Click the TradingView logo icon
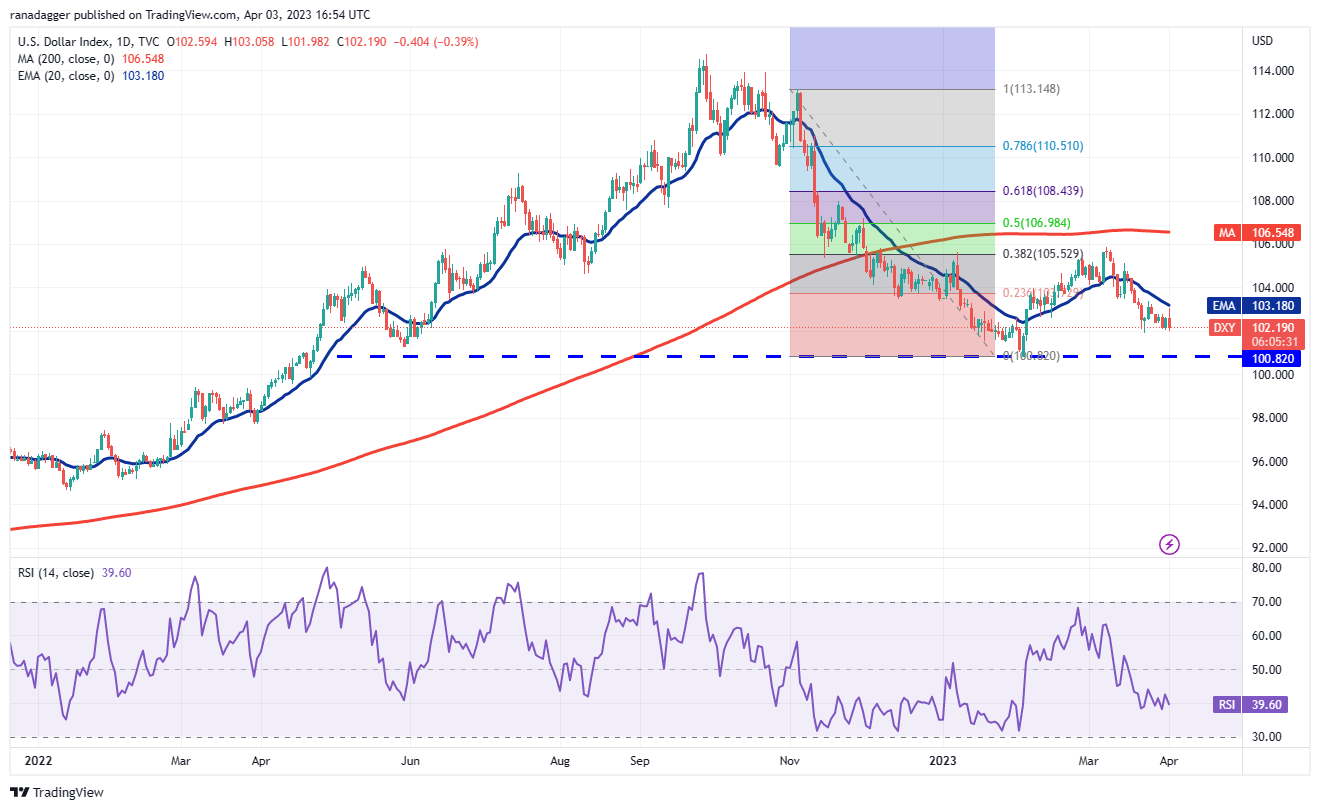Screen dimensions: 1320x810 coord(22,792)
